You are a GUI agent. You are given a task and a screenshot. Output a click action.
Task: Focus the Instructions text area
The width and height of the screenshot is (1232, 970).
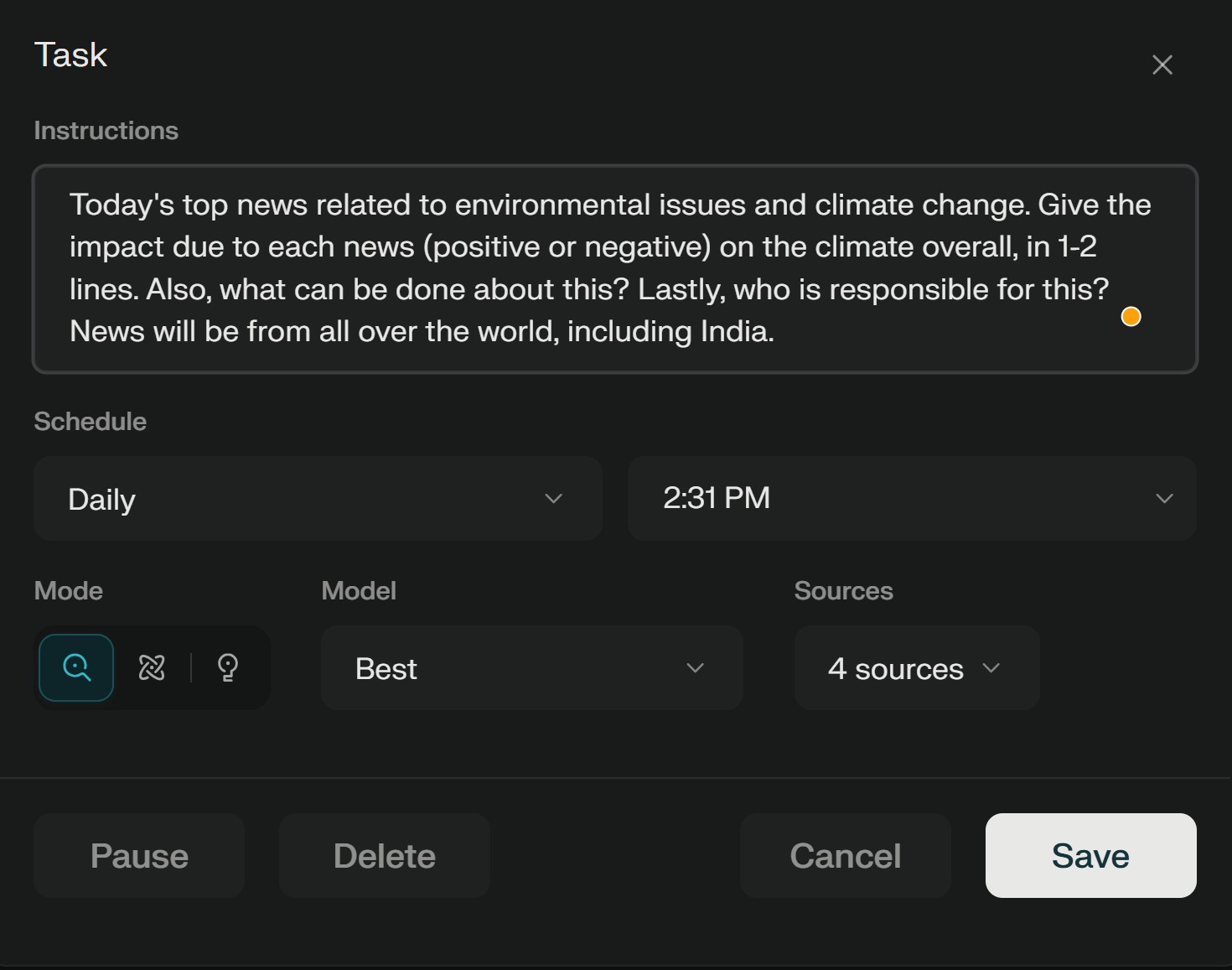(587, 268)
